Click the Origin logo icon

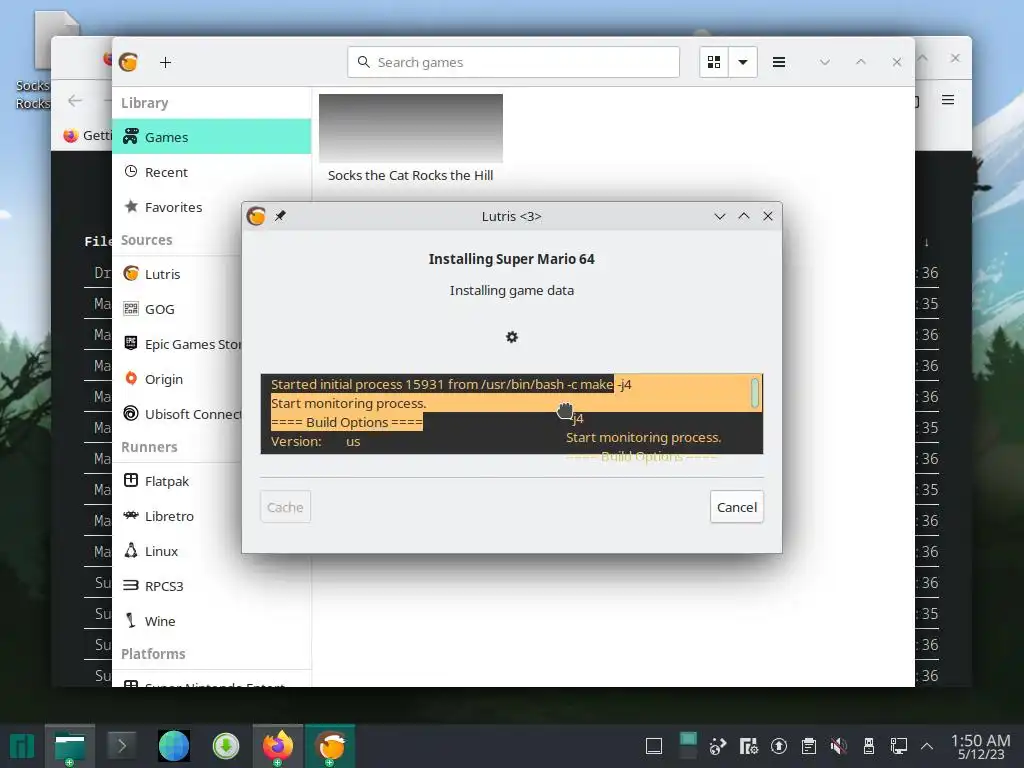tap(131, 378)
